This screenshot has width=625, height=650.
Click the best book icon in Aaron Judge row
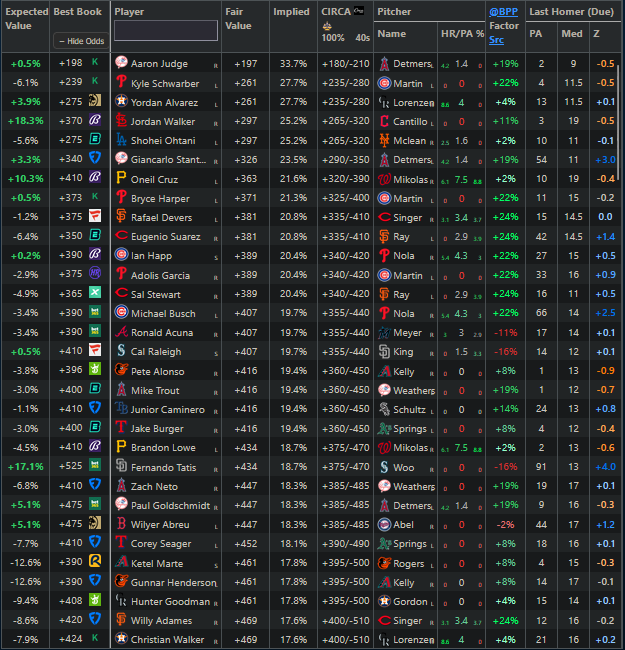[x=95, y=62]
